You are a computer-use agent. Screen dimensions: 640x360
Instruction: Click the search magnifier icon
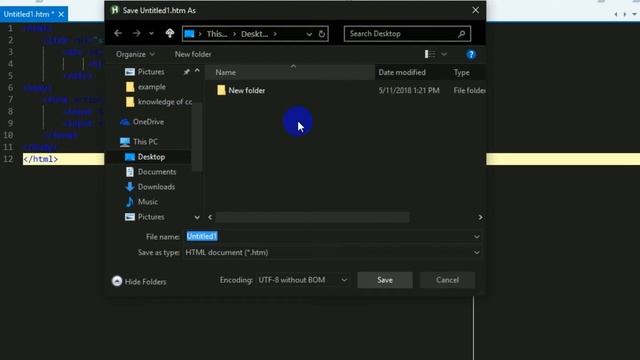coord(461,34)
